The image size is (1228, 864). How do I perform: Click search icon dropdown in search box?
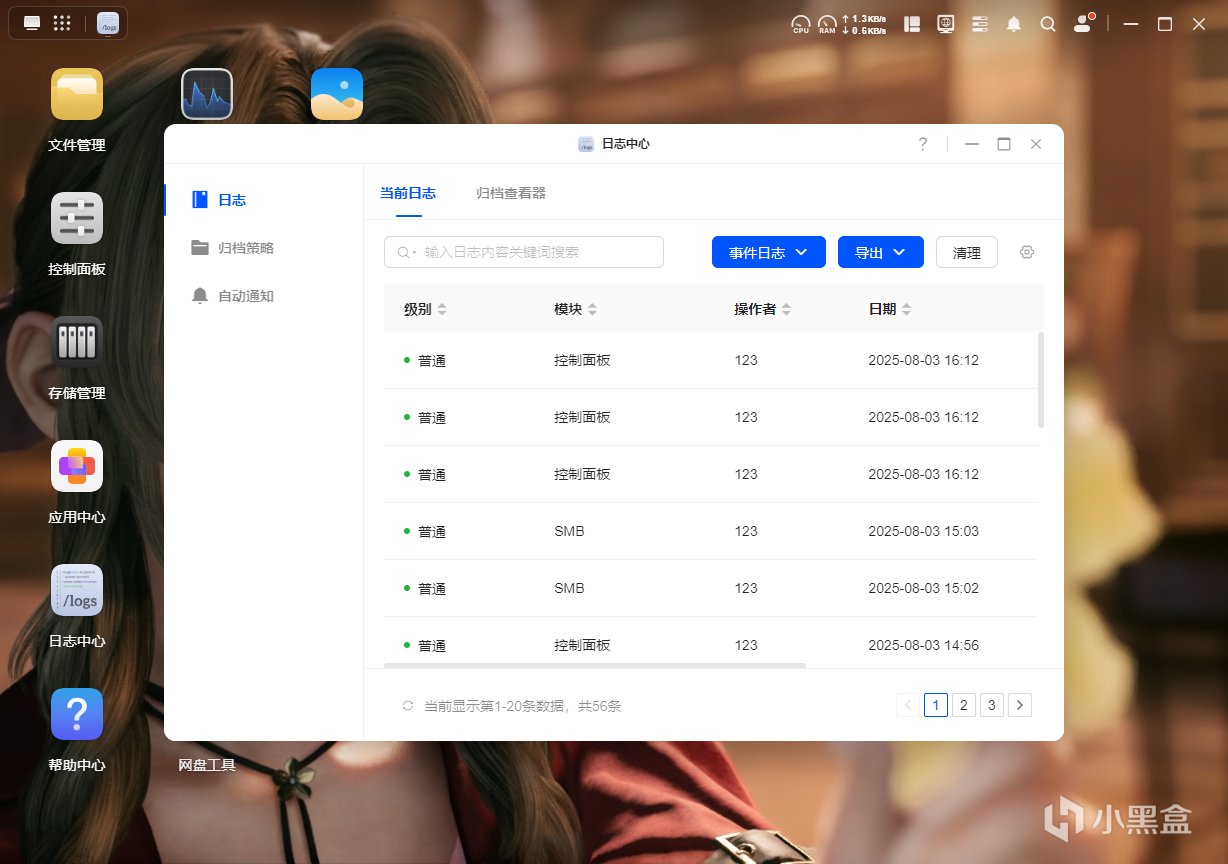[407, 253]
